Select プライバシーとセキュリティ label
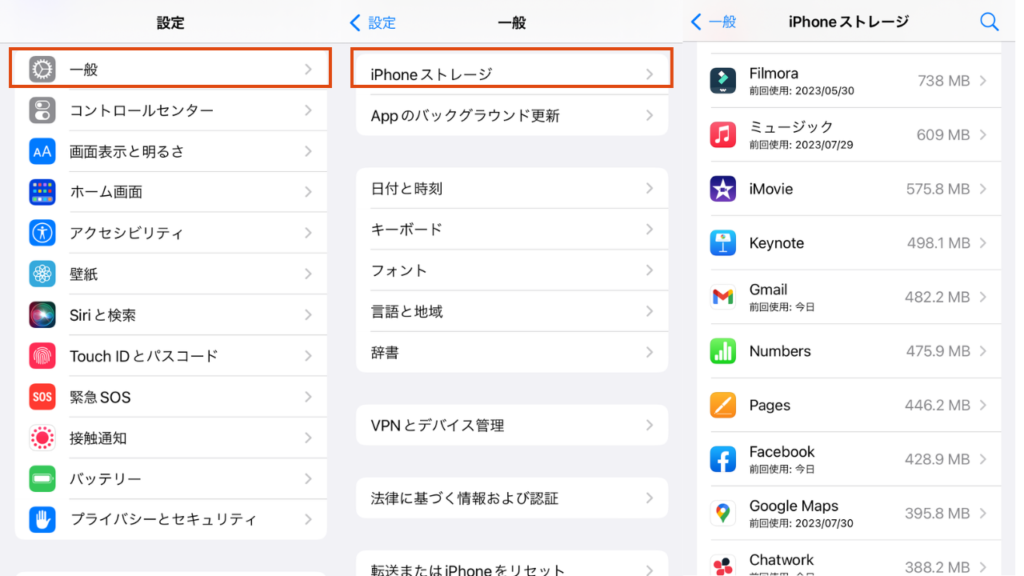 163,520
